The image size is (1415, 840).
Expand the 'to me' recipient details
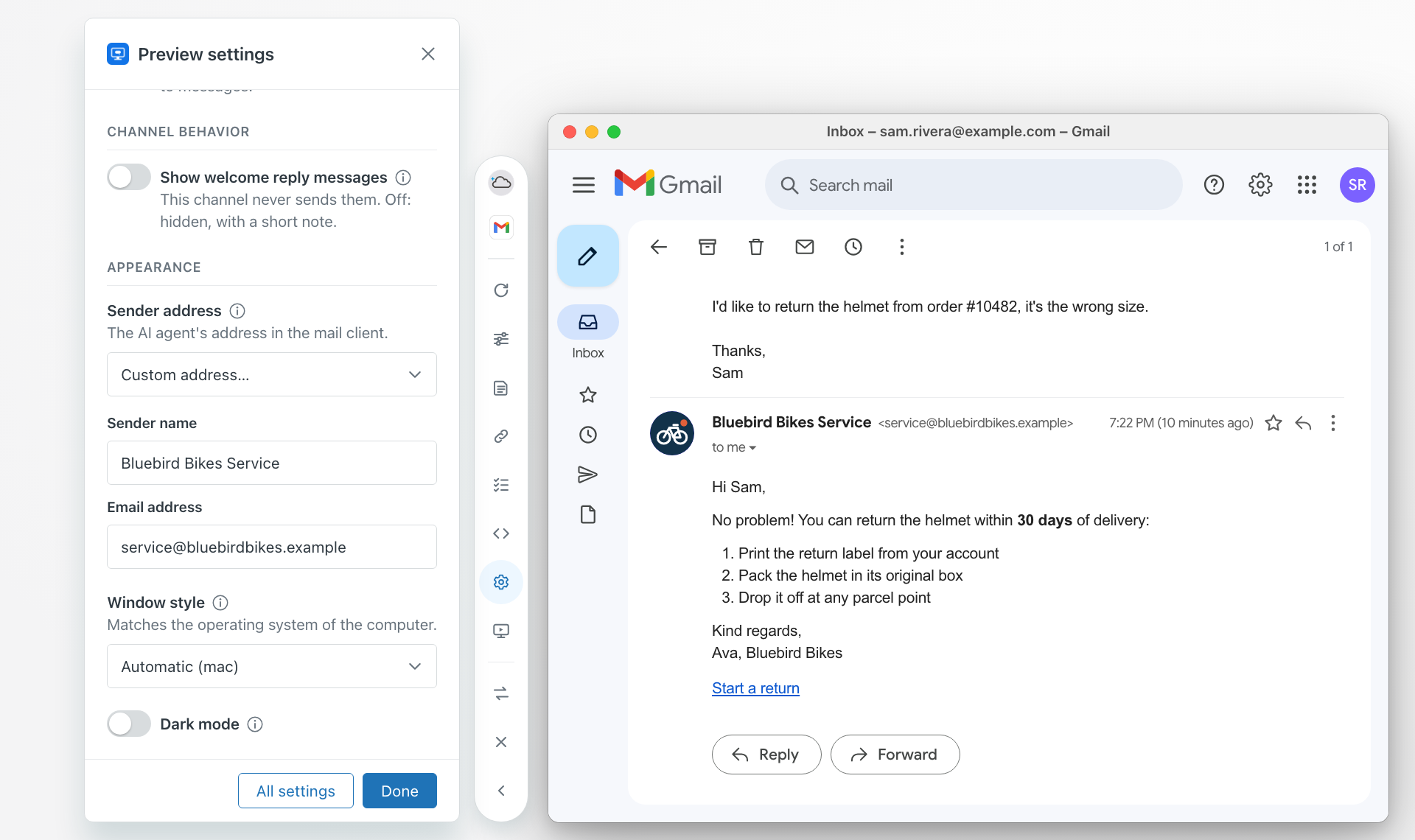click(x=734, y=447)
